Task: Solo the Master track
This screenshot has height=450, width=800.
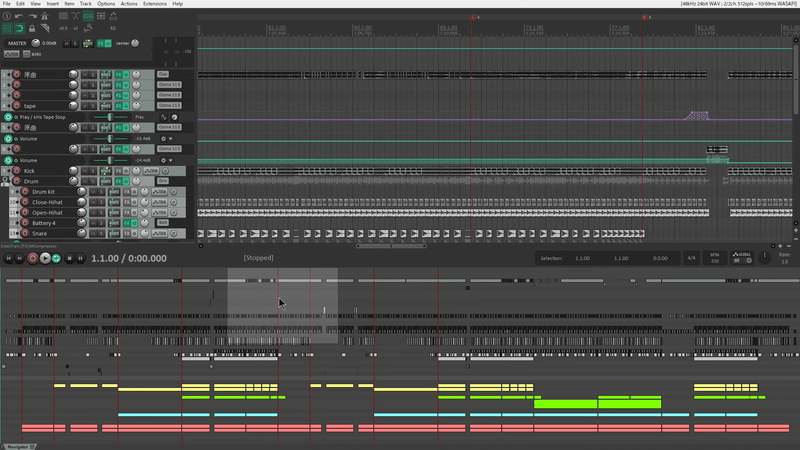Action: (x=74, y=43)
